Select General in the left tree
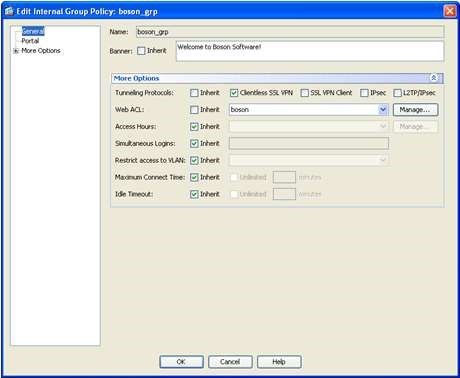Image resolution: width=460 pixels, height=378 pixels. pos(33,31)
